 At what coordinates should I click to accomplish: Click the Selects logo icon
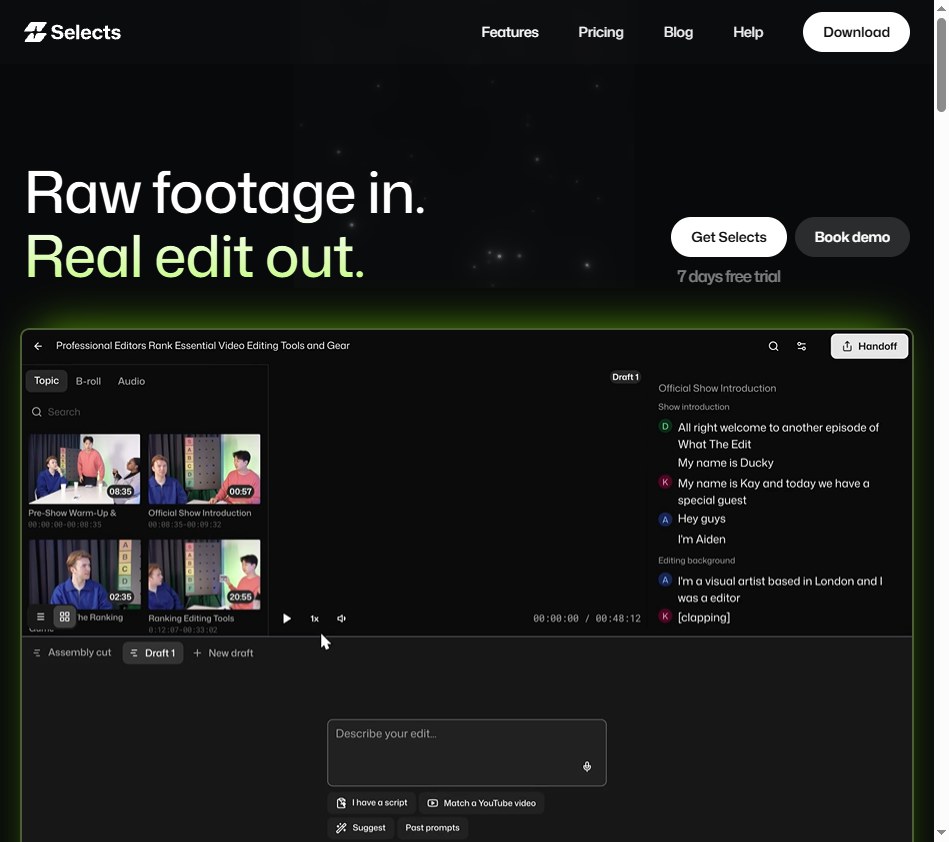click(35, 32)
